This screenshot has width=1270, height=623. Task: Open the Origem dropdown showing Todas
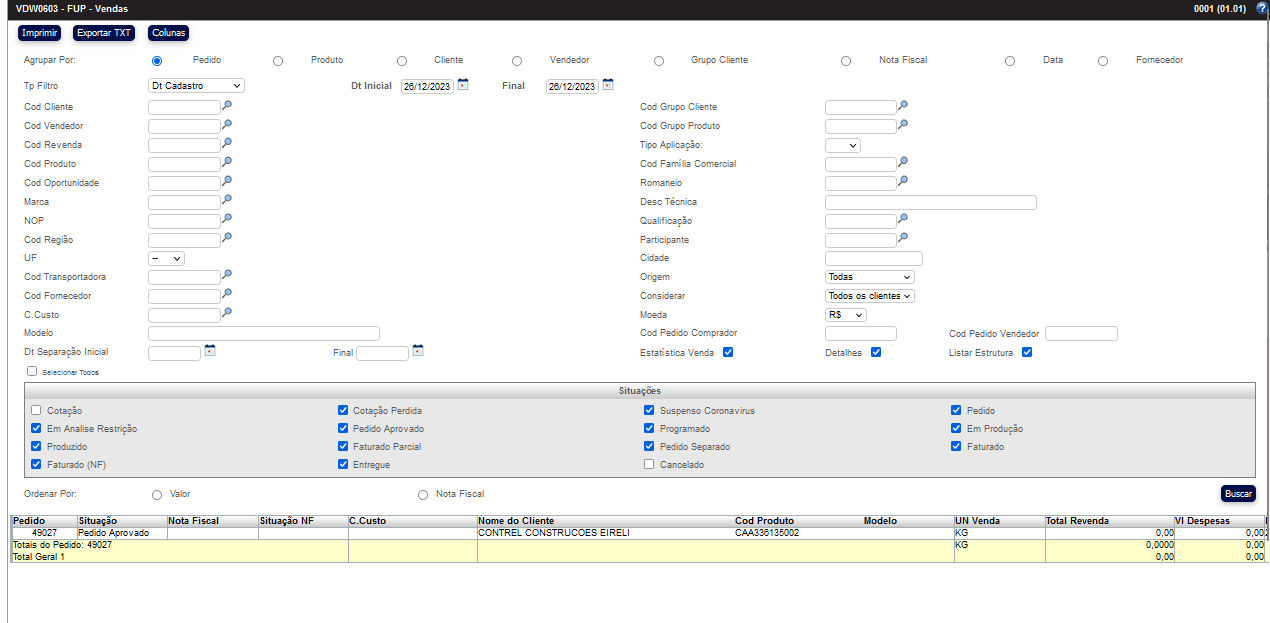tap(869, 277)
